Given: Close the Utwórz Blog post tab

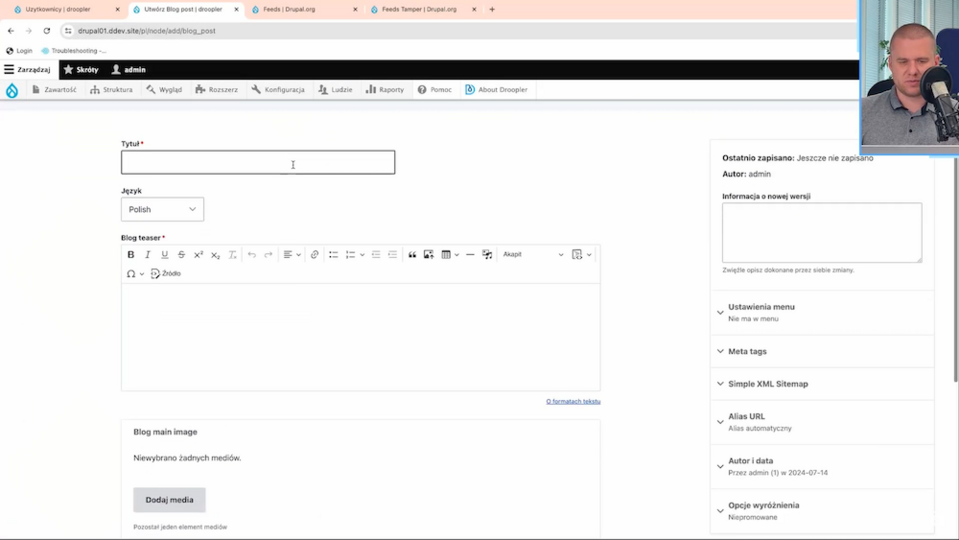Looking at the screenshot, I should (236, 9).
